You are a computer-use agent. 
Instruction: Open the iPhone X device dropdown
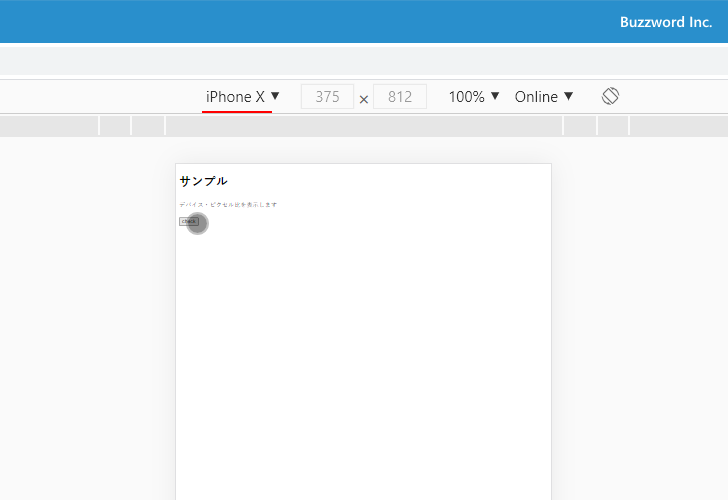242,97
